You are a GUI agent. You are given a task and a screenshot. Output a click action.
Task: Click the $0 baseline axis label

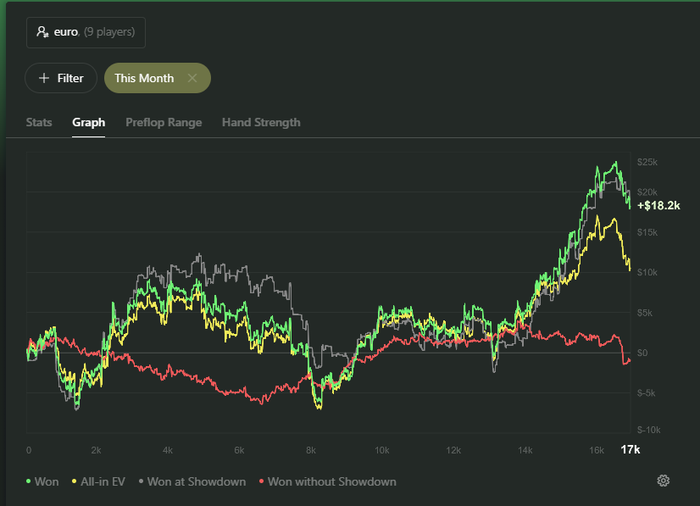click(643, 353)
